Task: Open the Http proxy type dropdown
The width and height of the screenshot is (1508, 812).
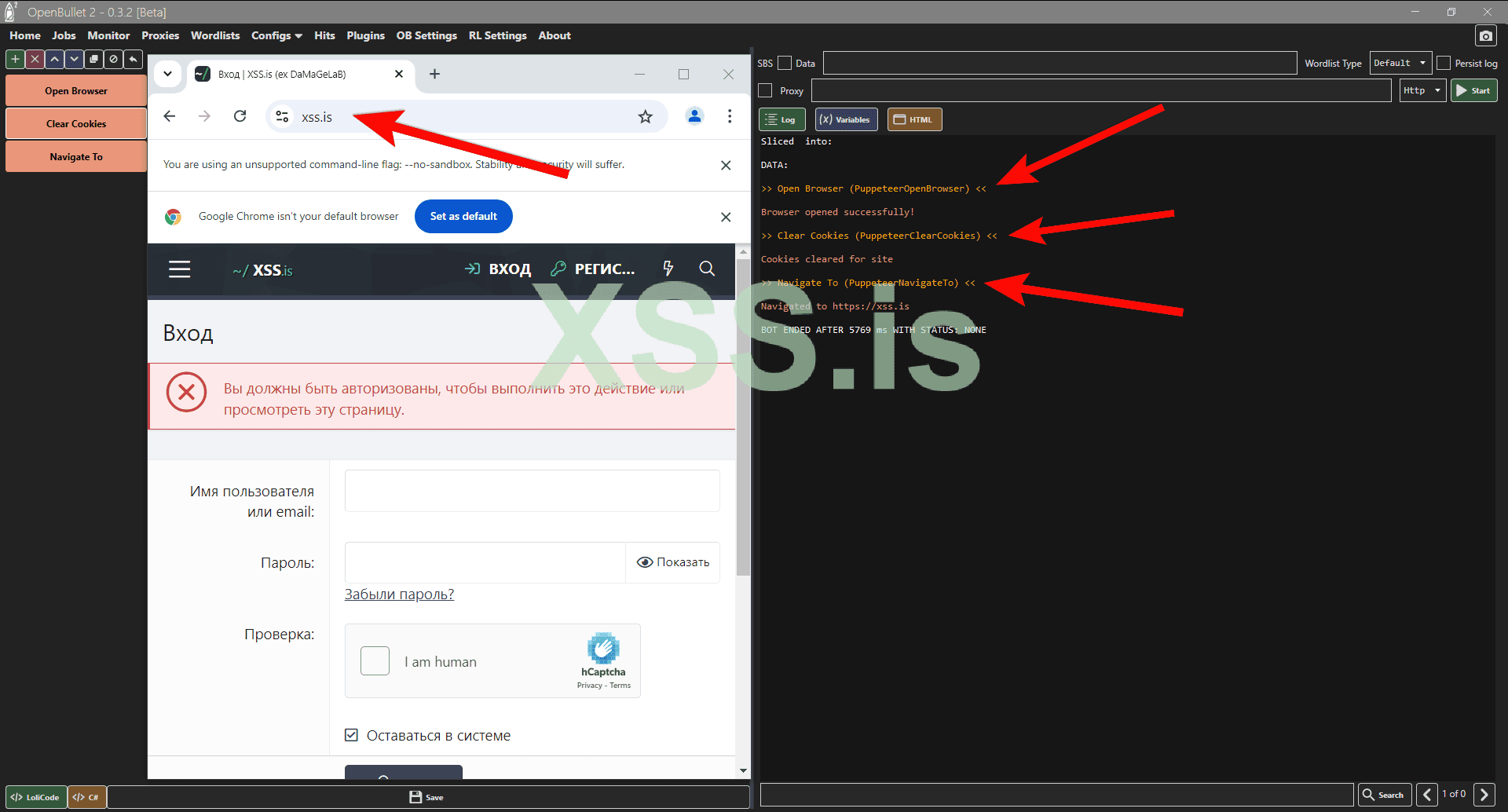Action: coord(1422,90)
